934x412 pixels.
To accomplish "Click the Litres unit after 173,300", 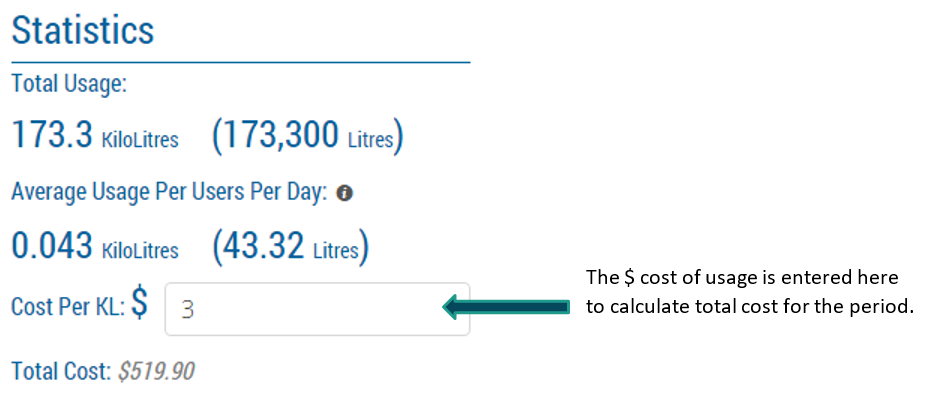I will tap(370, 140).
